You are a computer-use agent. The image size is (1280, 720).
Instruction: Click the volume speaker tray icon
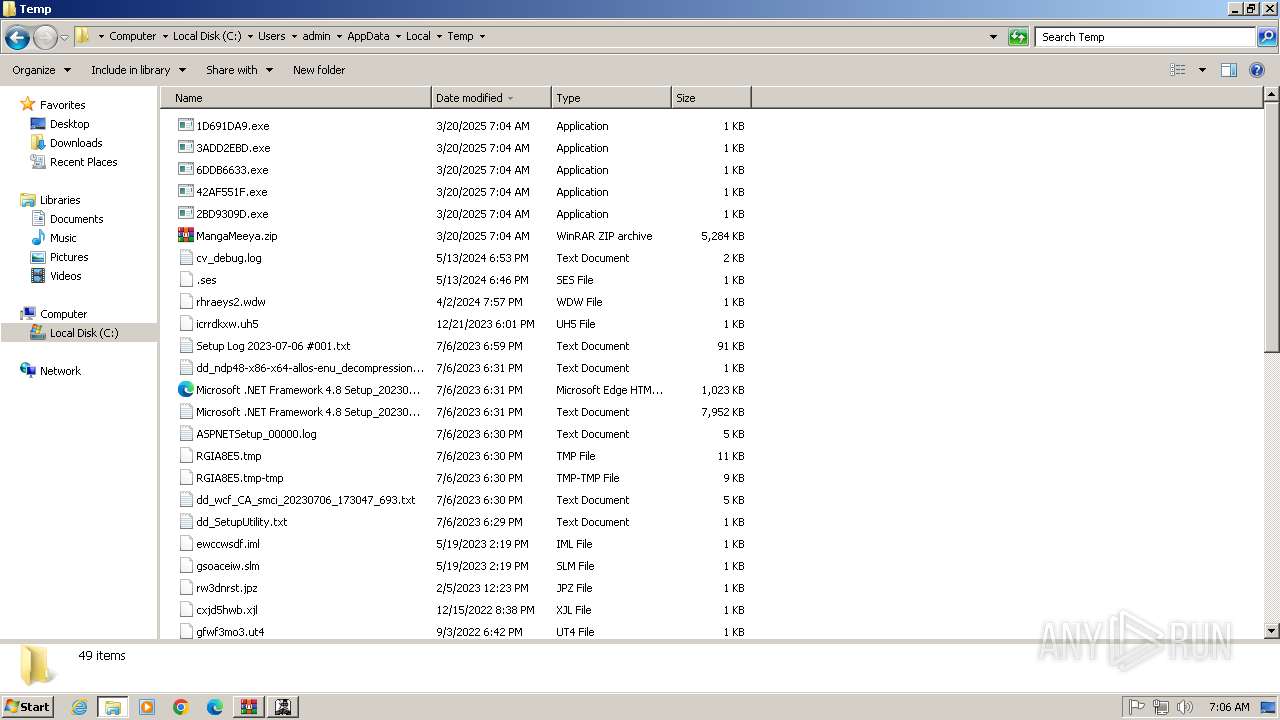pos(1184,707)
